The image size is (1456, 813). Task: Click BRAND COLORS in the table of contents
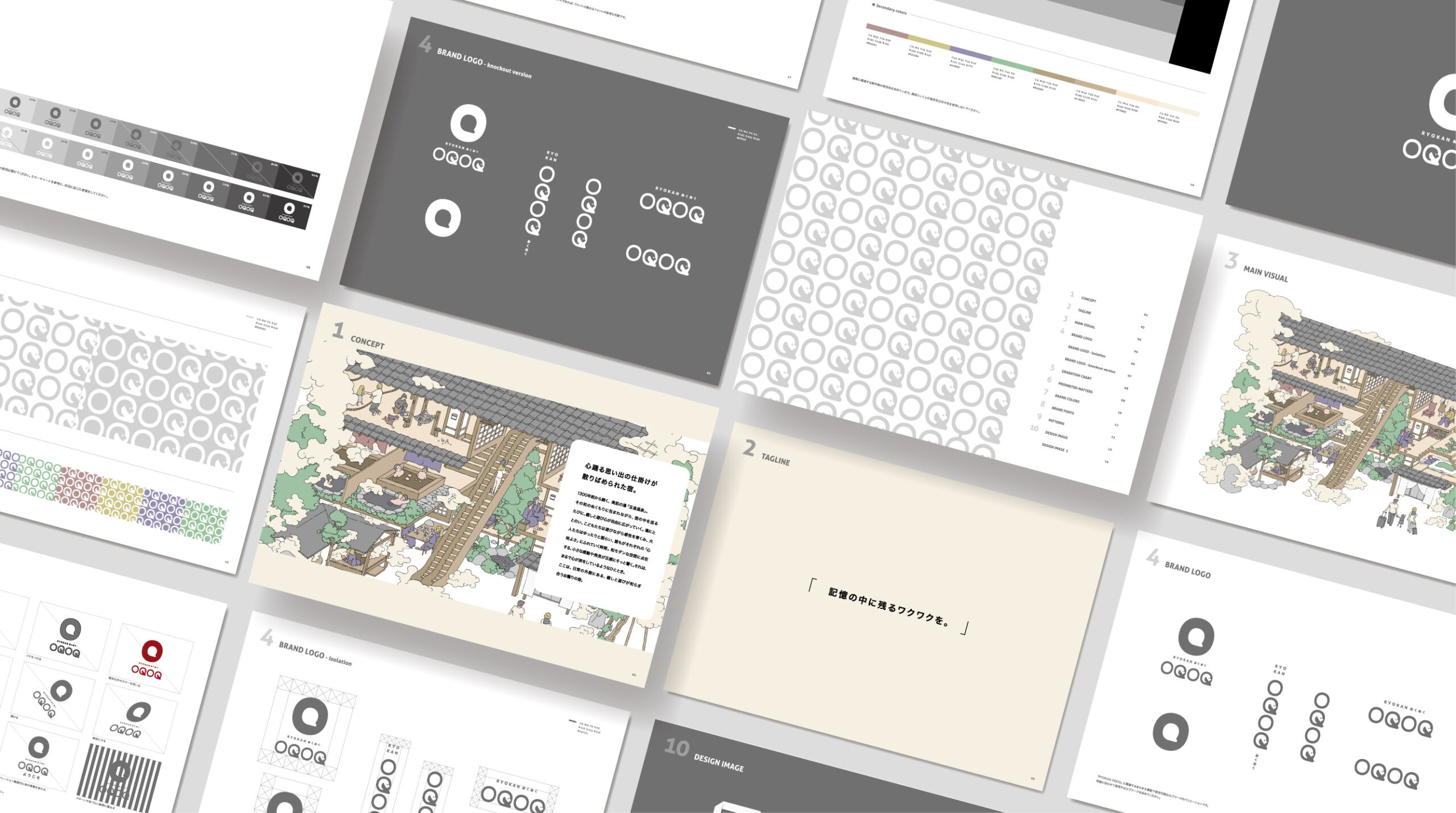(1067, 399)
